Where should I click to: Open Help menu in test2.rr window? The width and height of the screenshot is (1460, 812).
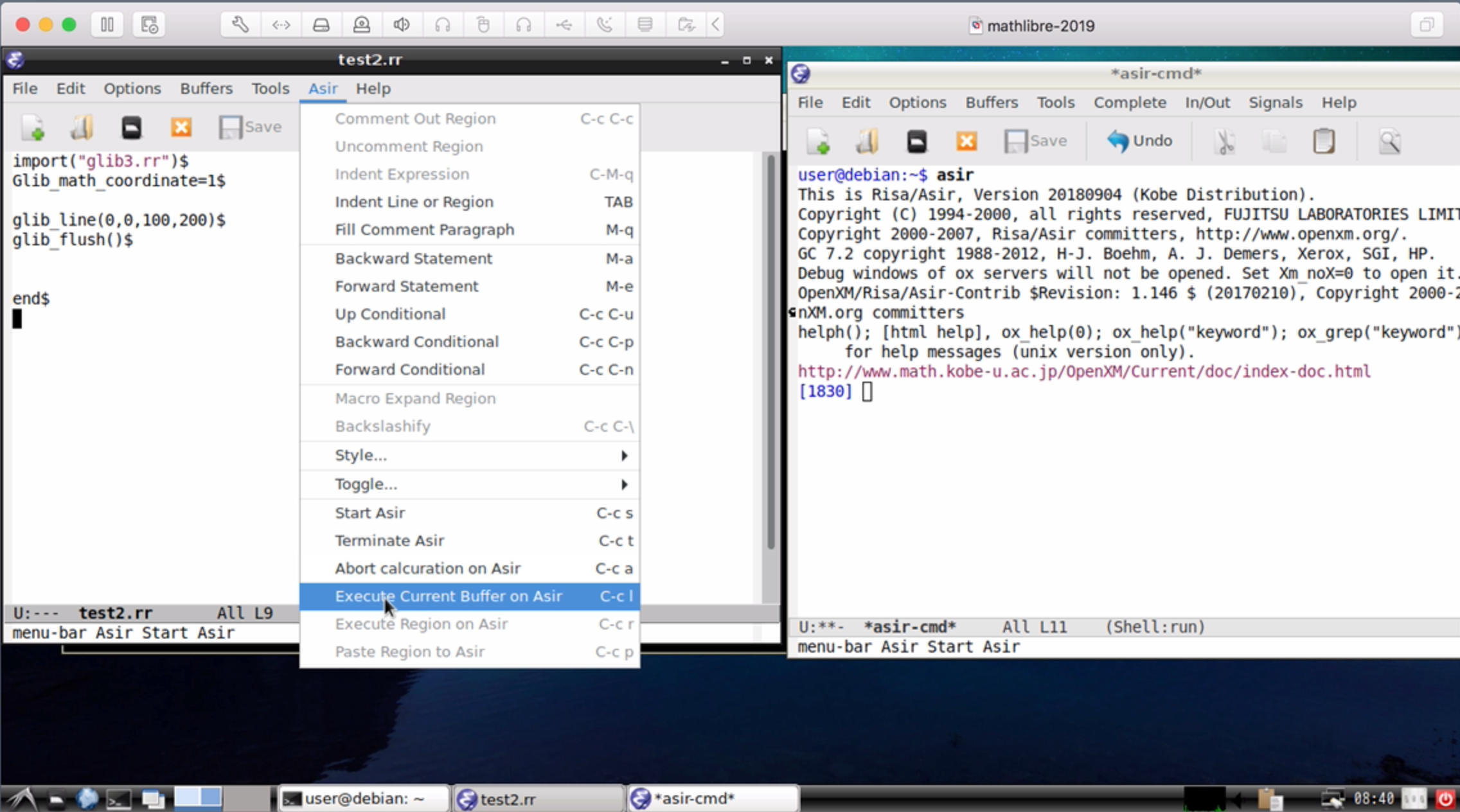[x=373, y=89]
